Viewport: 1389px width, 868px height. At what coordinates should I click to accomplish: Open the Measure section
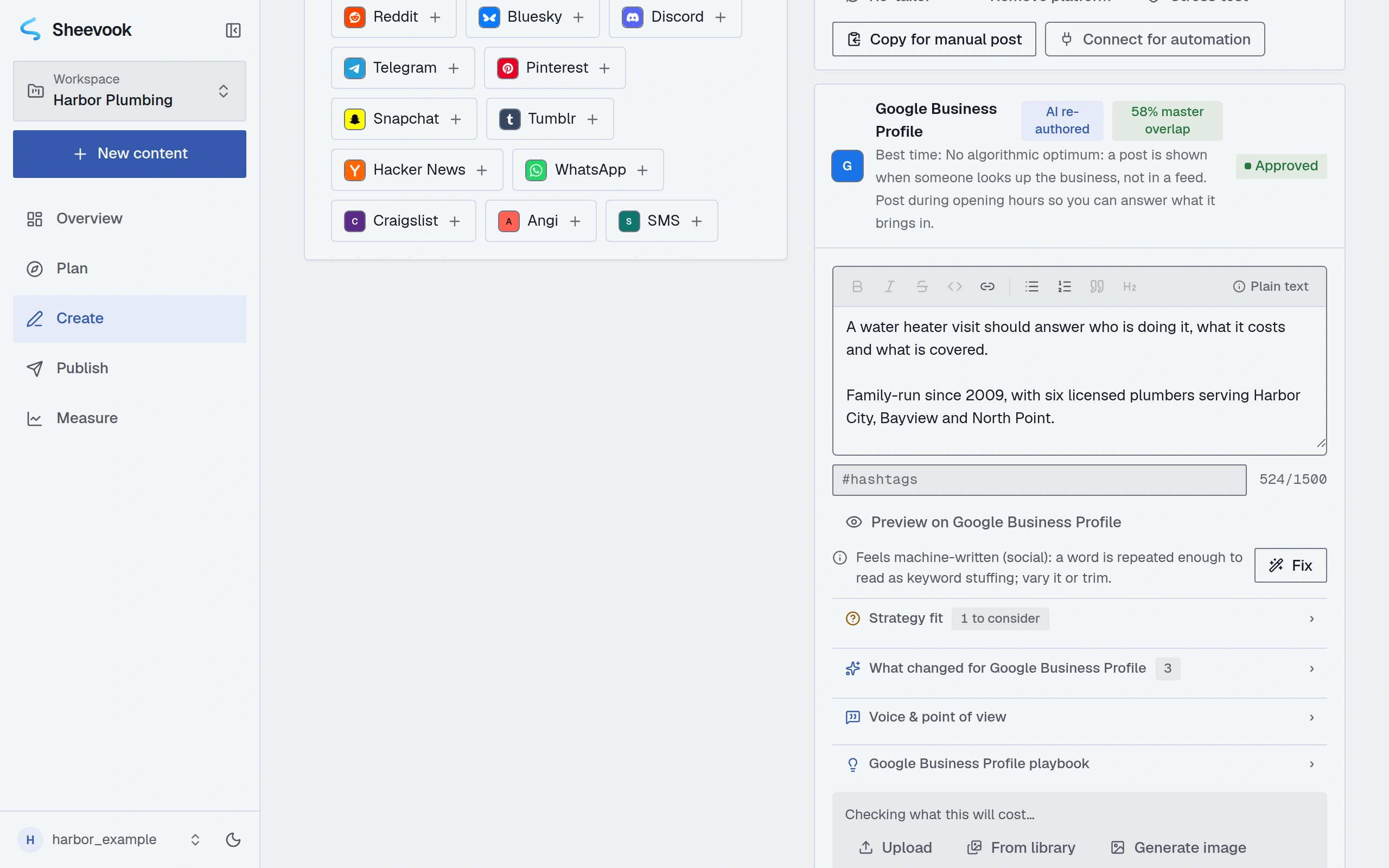pyautogui.click(x=130, y=418)
